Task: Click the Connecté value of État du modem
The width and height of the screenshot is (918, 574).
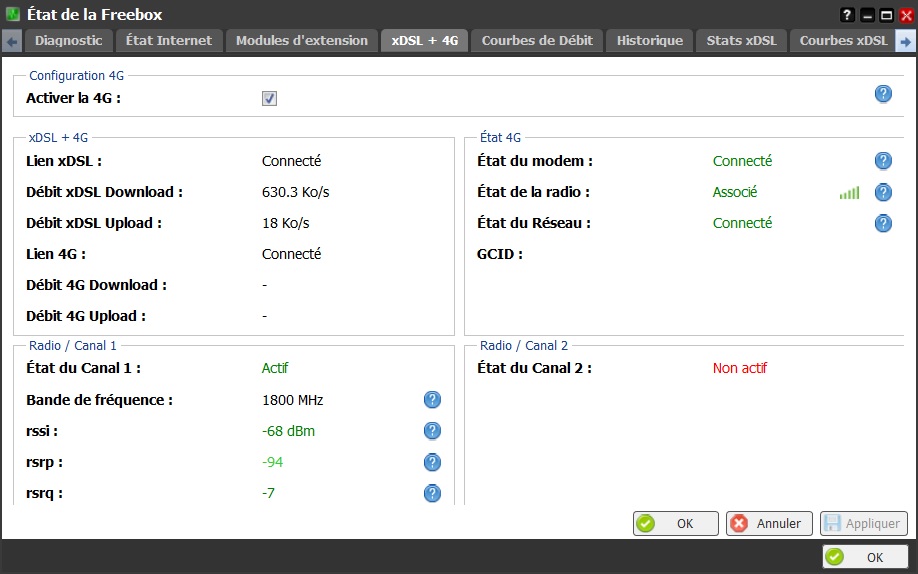Action: (x=742, y=161)
